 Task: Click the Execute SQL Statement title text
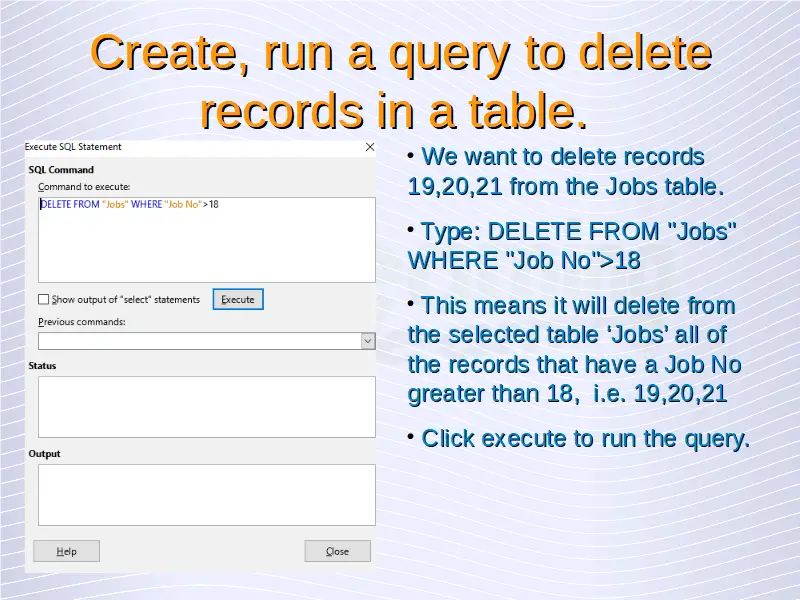pos(73,147)
